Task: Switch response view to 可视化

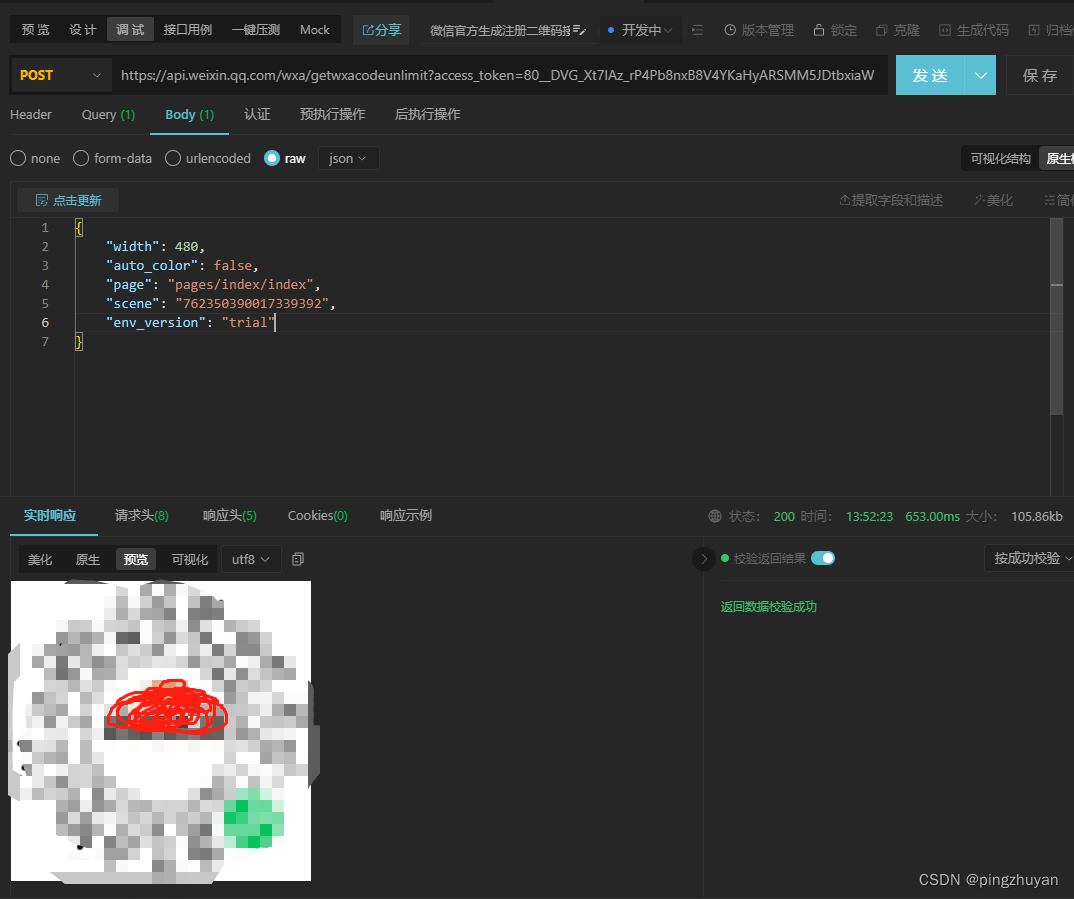Action: click(190, 559)
